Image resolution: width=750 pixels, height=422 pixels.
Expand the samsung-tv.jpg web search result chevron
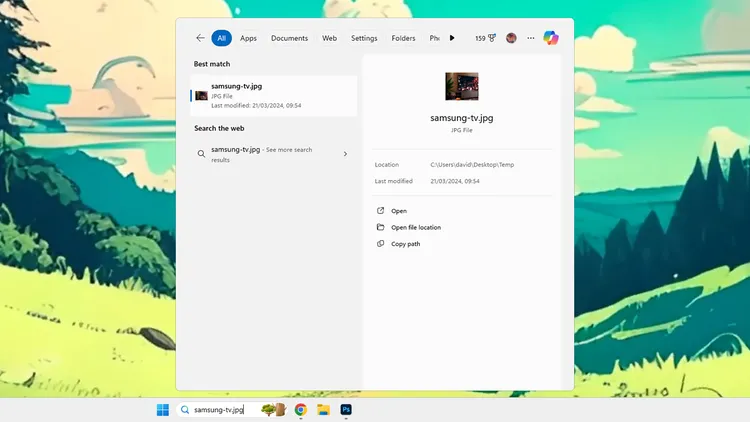[345, 154]
